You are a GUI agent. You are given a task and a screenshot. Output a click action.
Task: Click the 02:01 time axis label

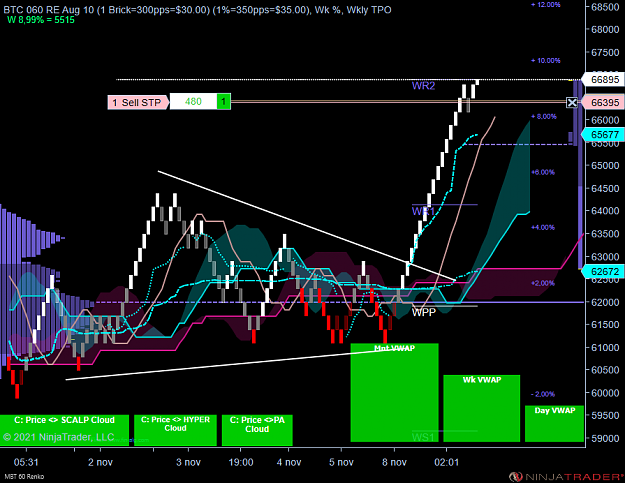[446, 462]
